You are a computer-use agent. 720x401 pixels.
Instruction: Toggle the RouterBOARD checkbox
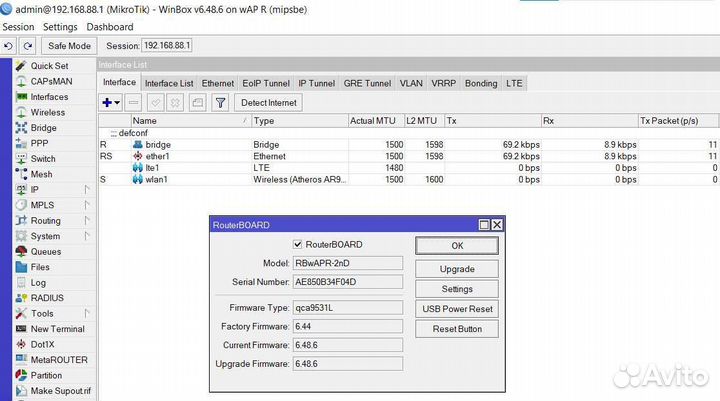pos(298,244)
